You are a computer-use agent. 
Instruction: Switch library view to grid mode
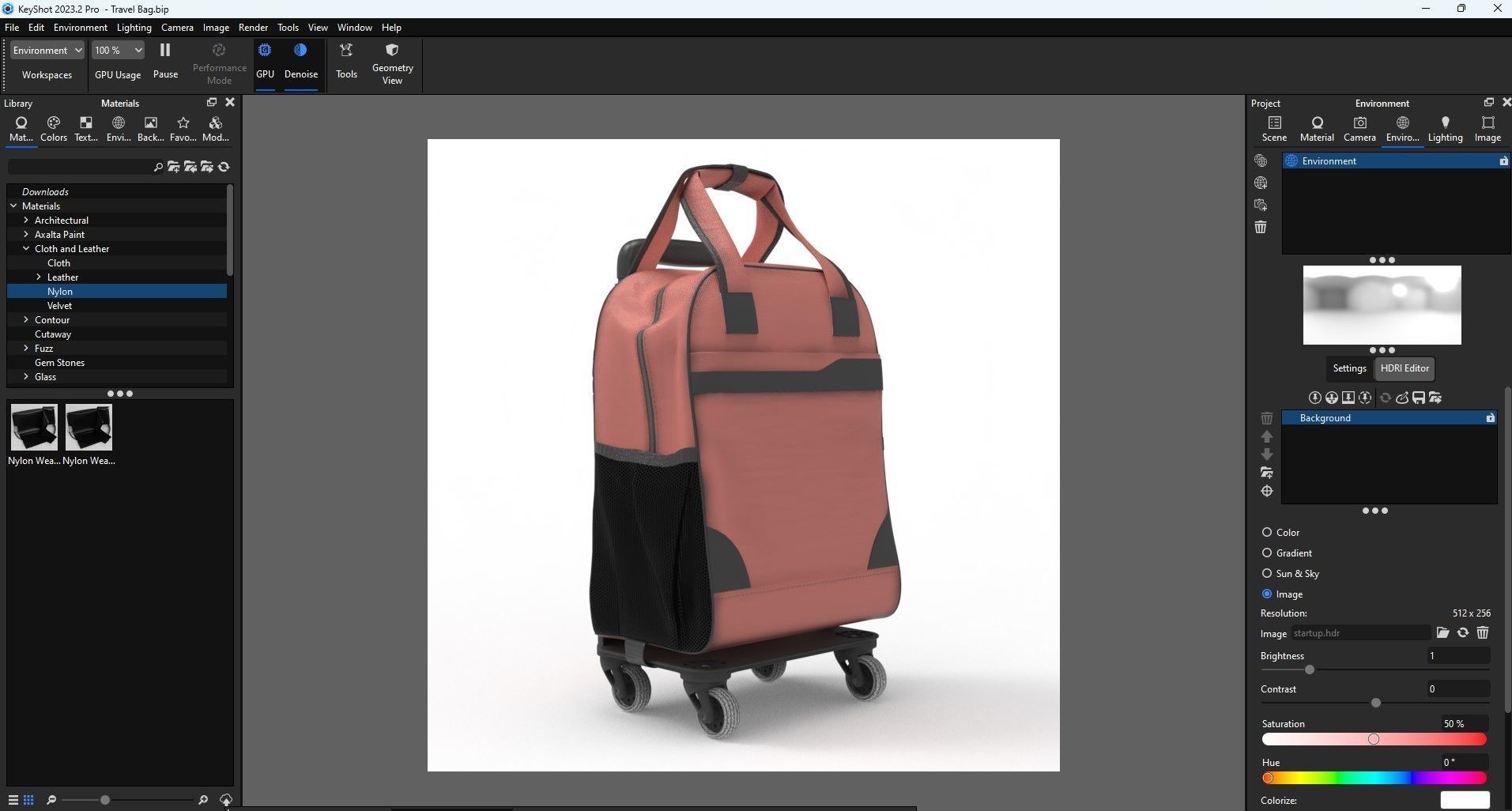28,800
